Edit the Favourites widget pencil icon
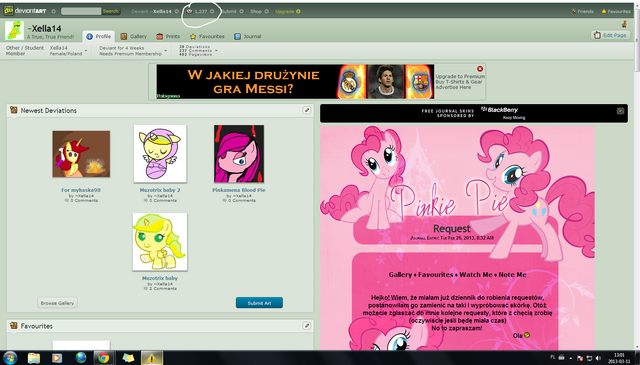 (x=307, y=326)
